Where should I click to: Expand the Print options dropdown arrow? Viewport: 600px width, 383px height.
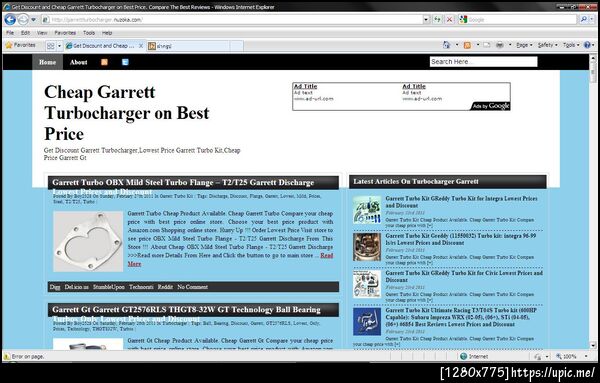click(x=510, y=45)
